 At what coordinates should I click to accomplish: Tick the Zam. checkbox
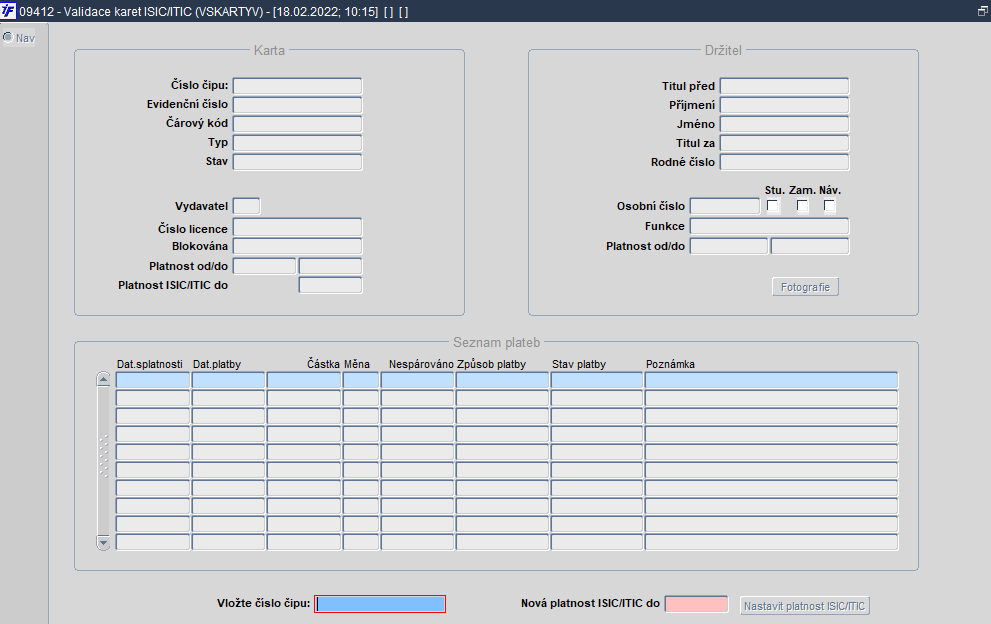[x=802, y=205]
